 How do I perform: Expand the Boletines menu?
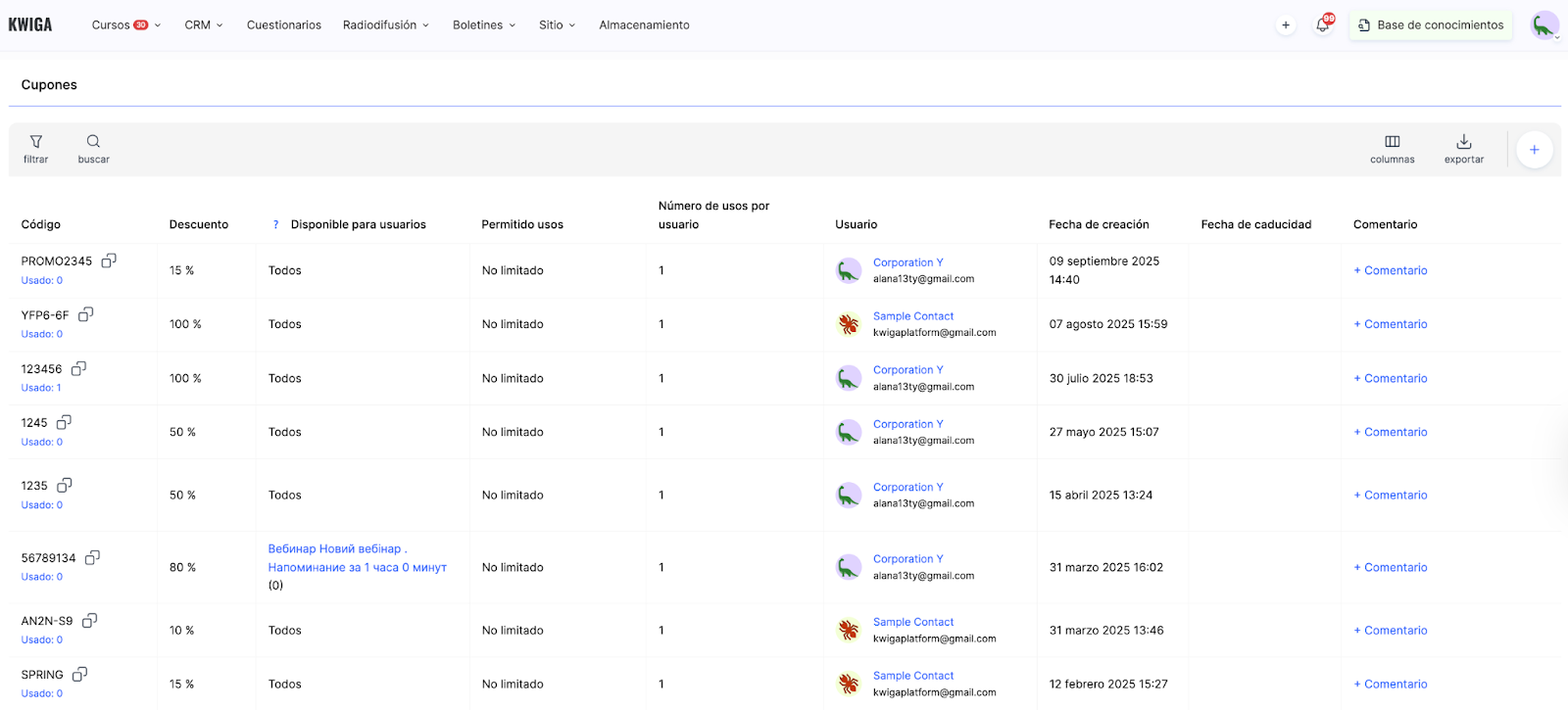pyautogui.click(x=483, y=25)
